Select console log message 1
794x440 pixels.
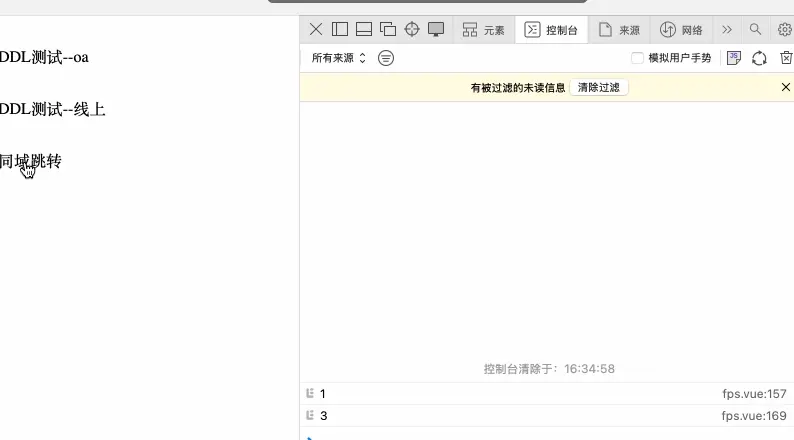click(x=547, y=394)
